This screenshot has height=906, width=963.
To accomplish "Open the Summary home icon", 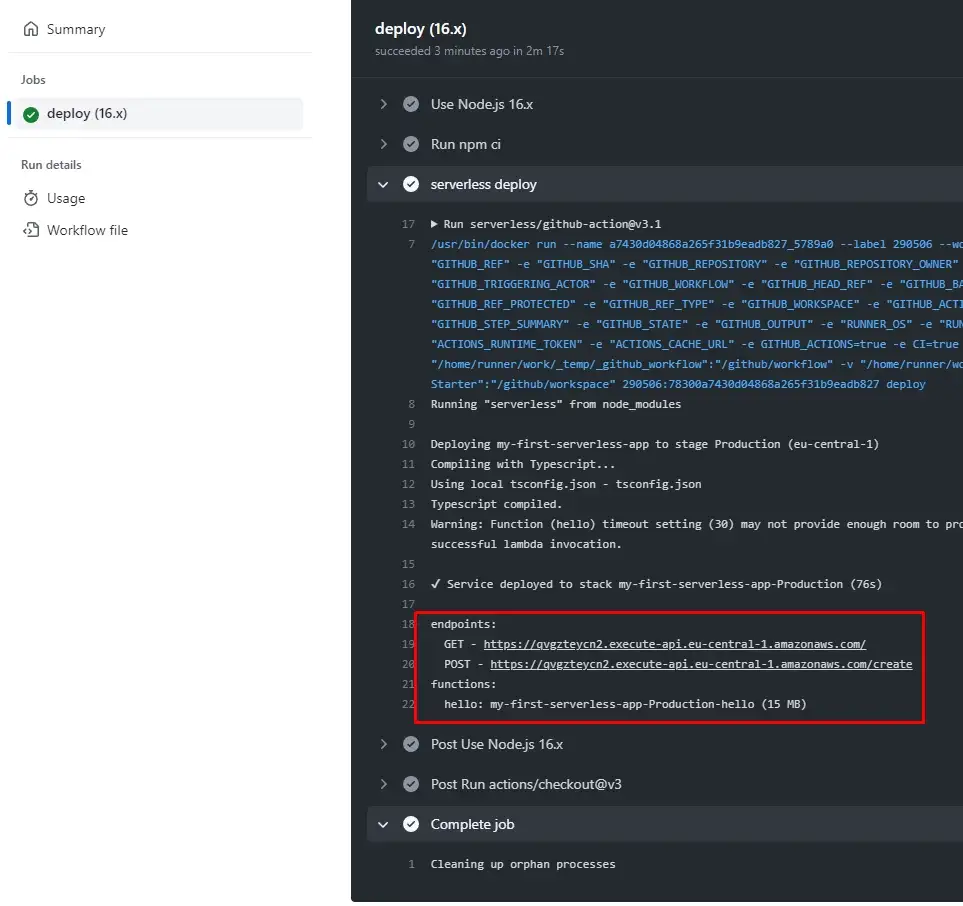I will [31, 29].
